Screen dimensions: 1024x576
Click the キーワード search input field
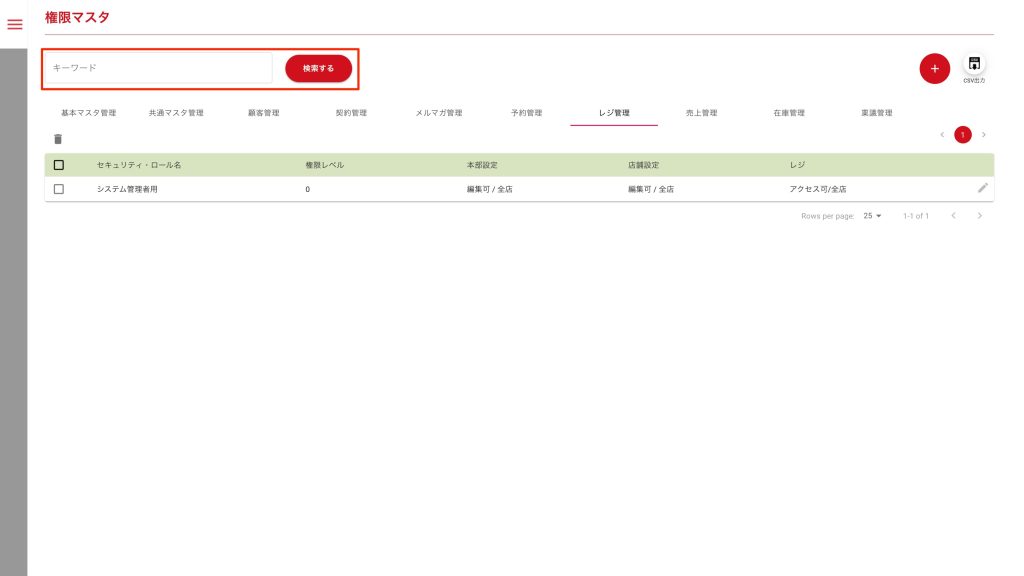158,68
